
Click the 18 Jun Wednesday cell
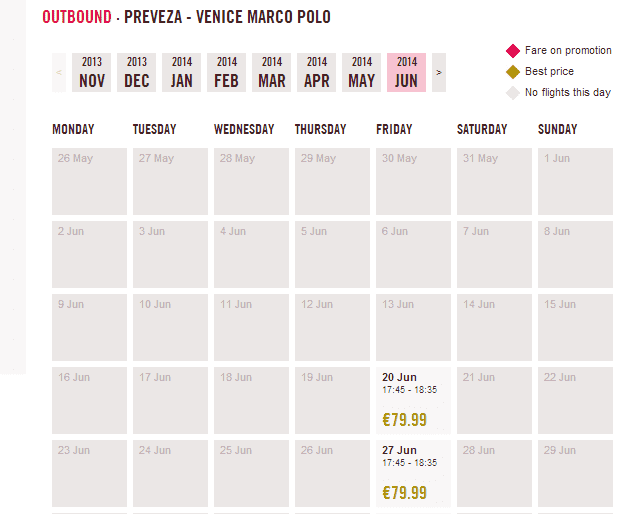point(251,400)
